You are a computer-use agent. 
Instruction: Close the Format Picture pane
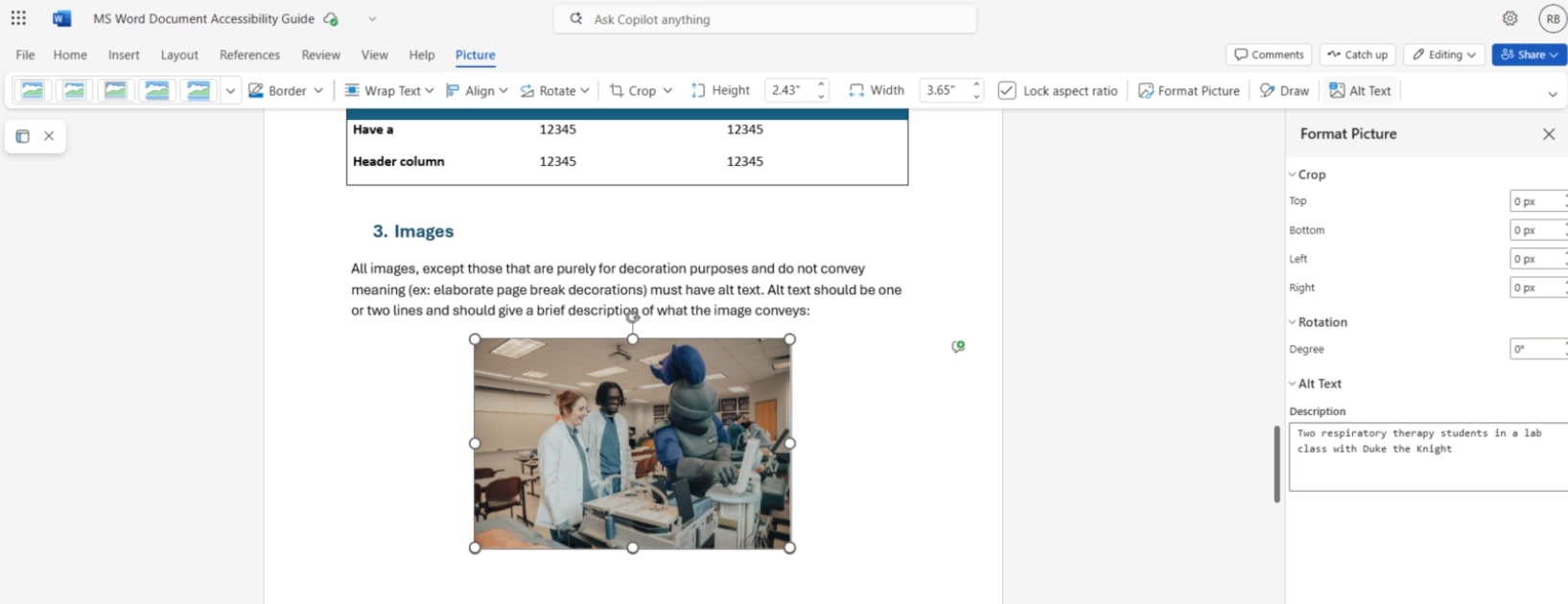[1548, 134]
